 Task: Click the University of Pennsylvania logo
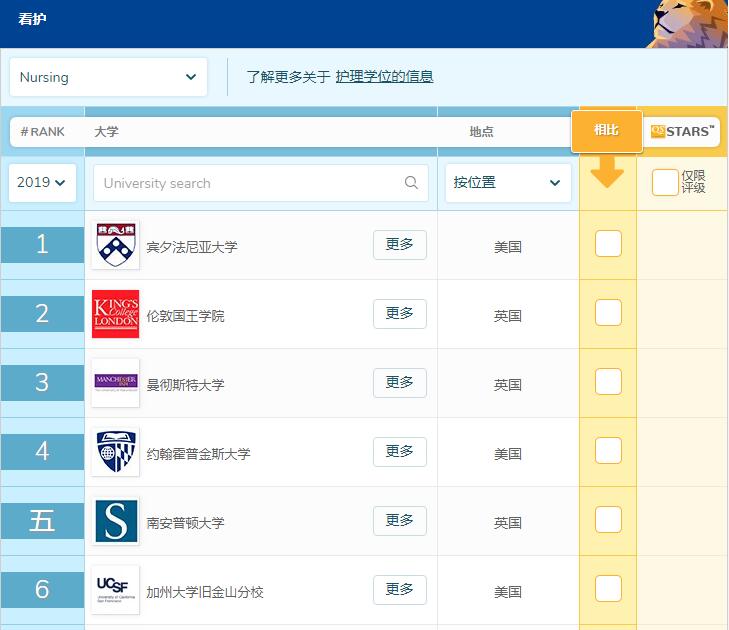tap(115, 245)
